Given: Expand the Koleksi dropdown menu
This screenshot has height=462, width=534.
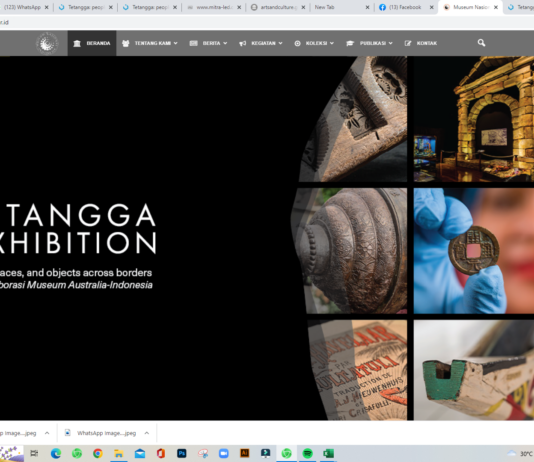Looking at the screenshot, I should pos(332,43).
